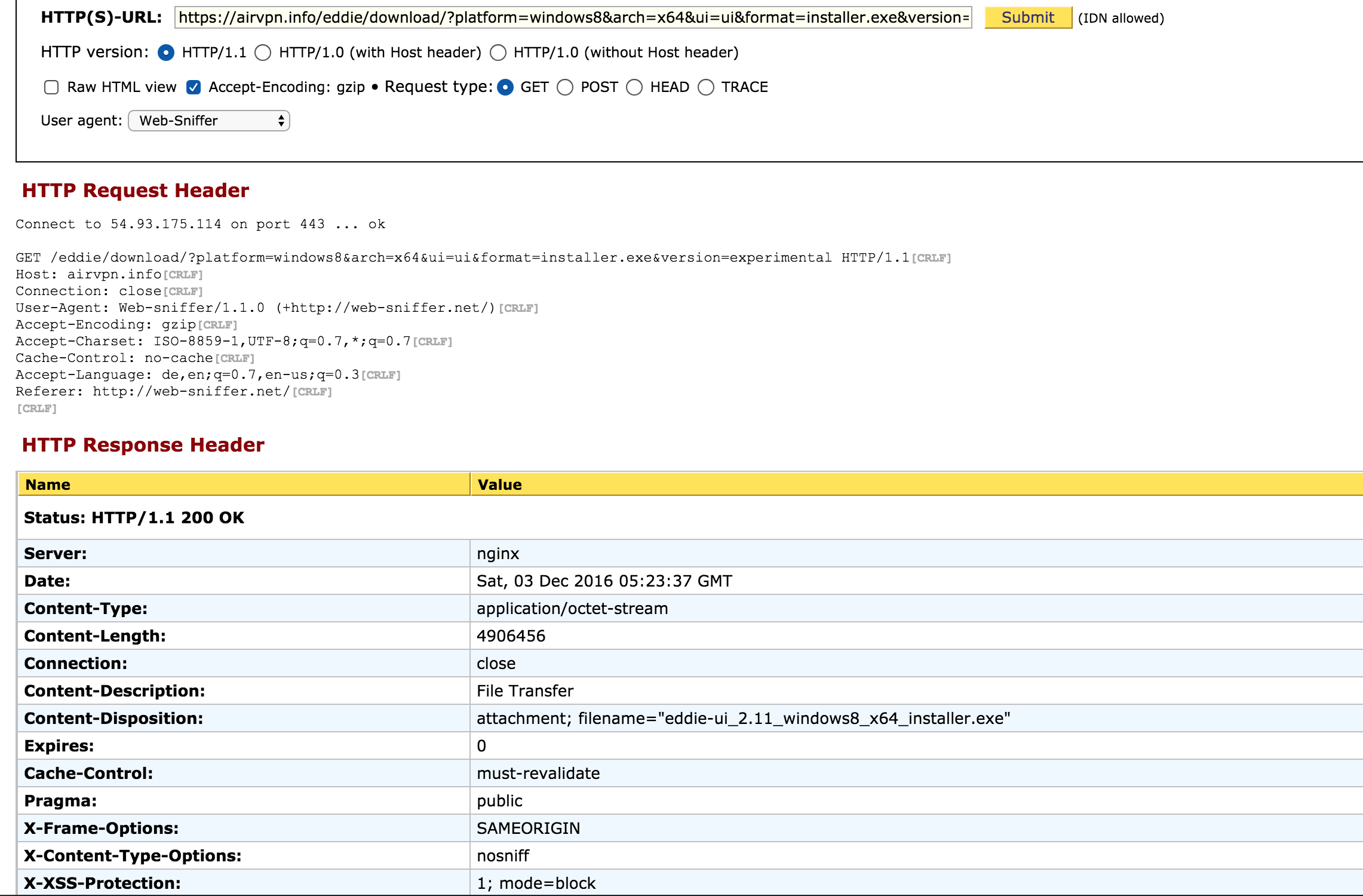
Task: Click the 'SAMEORIGIN' value
Action: click(x=529, y=829)
